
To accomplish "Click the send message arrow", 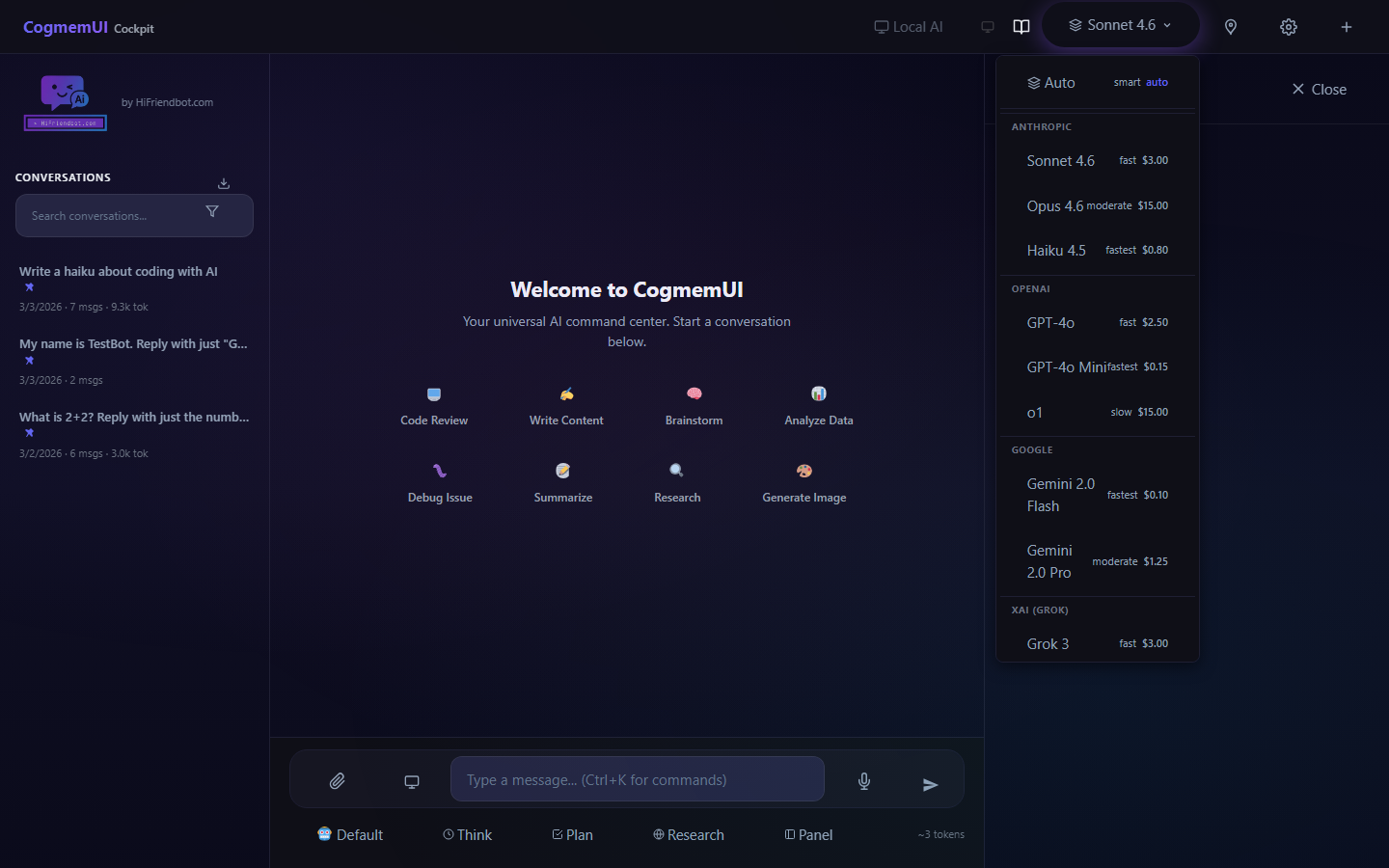I will point(930,784).
